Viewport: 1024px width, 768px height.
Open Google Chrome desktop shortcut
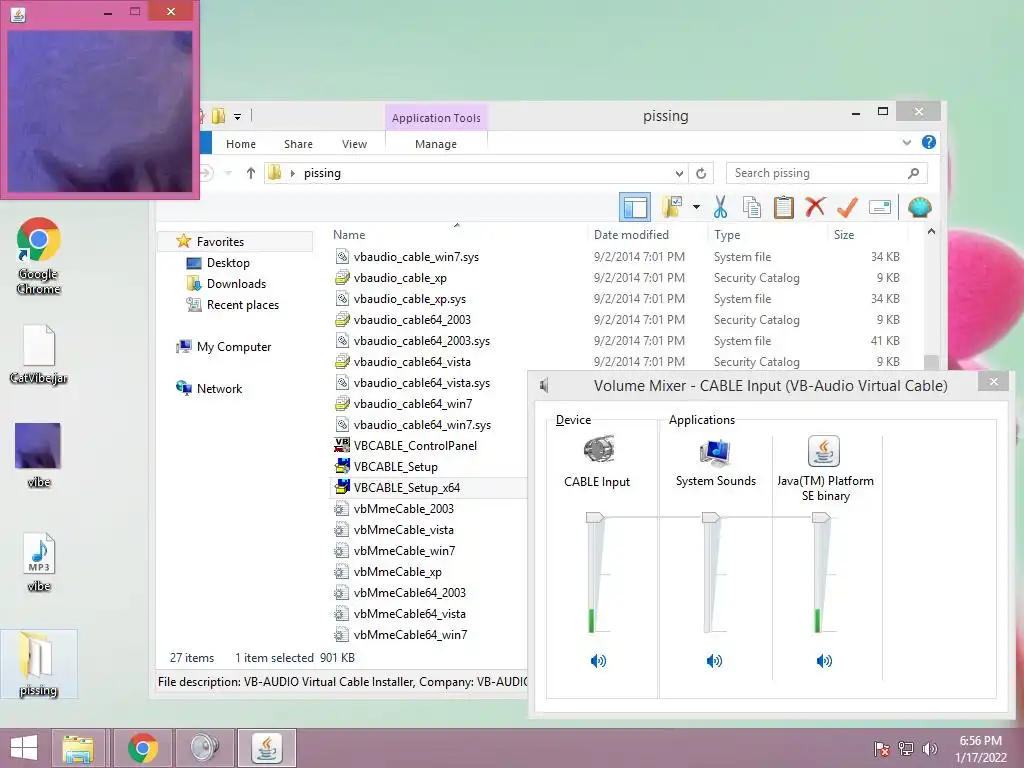point(39,256)
